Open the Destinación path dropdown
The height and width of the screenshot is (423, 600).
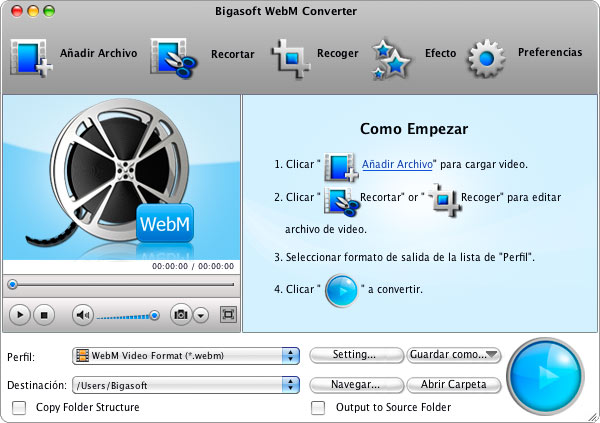[186, 385]
